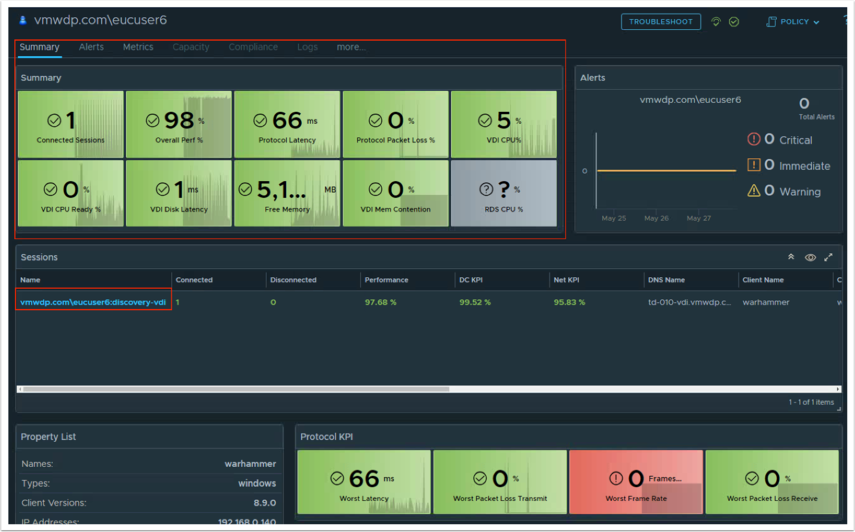Toggle the eye visibility icon in Sessions panel
The width and height of the screenshot is (855, 532).
coord(810,257)
